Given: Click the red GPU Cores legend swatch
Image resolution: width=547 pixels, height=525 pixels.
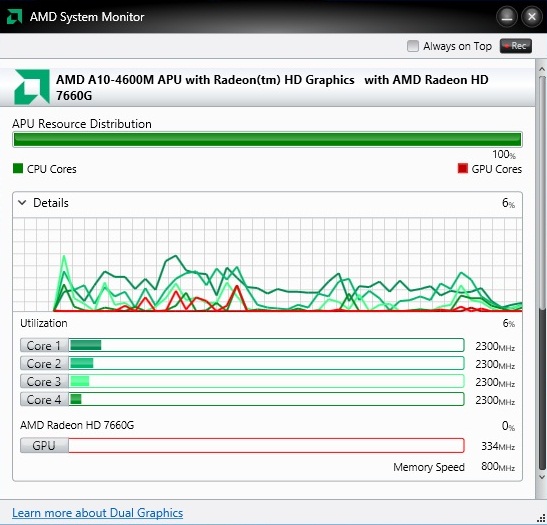Looking at the screenshot, I should click(x=463, y=168).
